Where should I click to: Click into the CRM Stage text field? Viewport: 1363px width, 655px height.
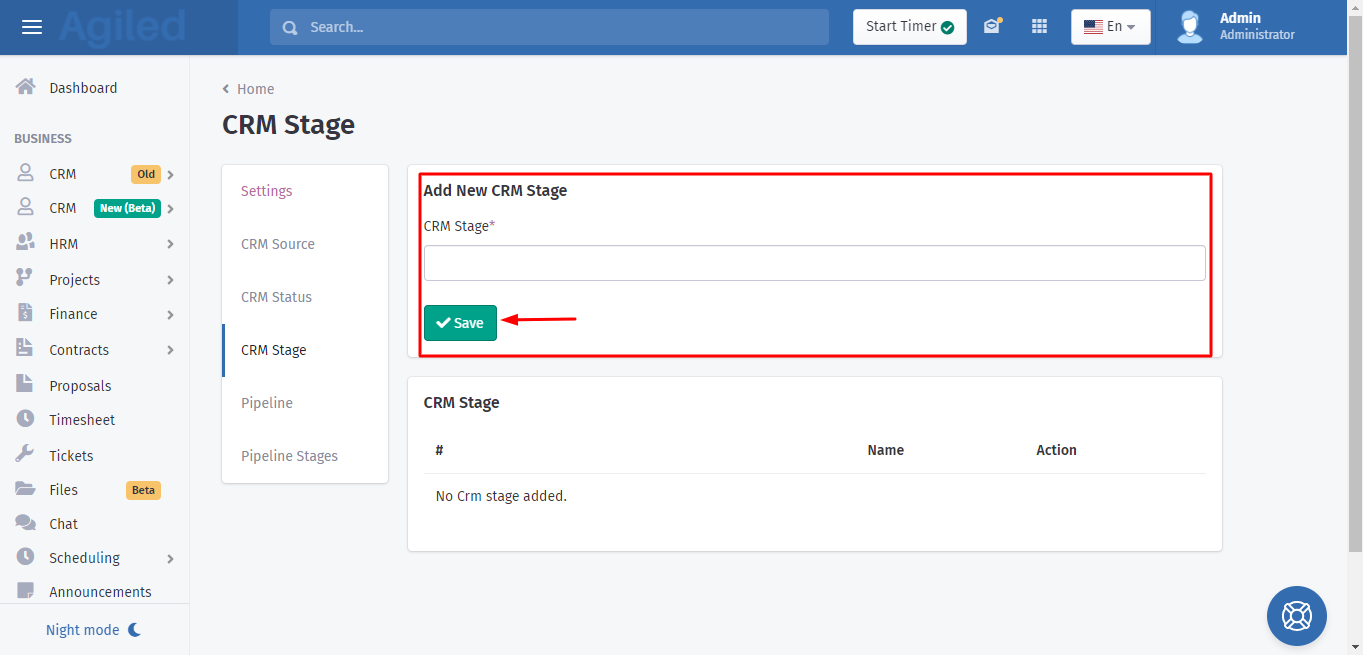point(814,263)
